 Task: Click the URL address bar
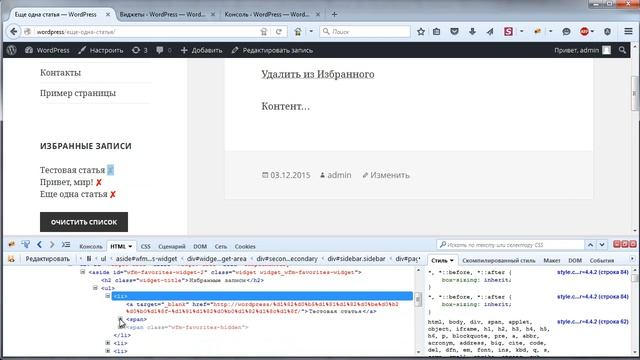pos(147,31)
